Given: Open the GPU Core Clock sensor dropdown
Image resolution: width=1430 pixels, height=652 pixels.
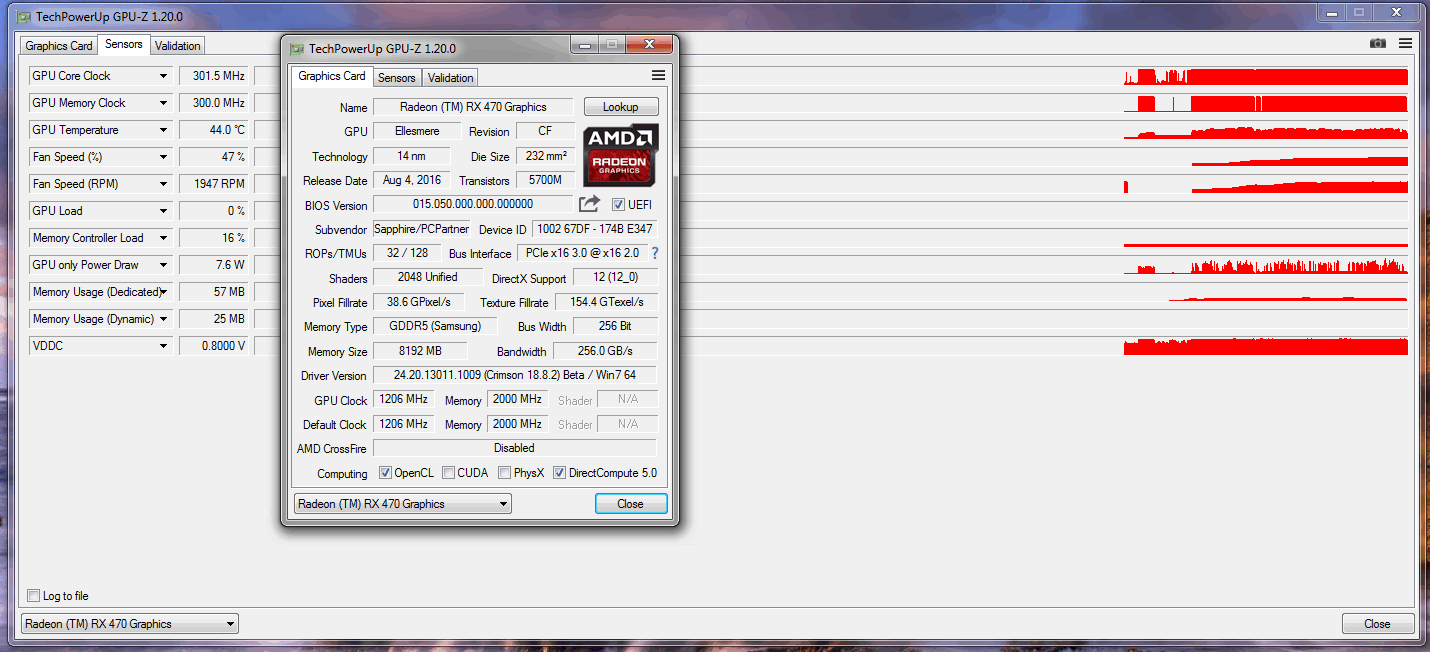Looking at the screenshot, I should coord(163,76).
